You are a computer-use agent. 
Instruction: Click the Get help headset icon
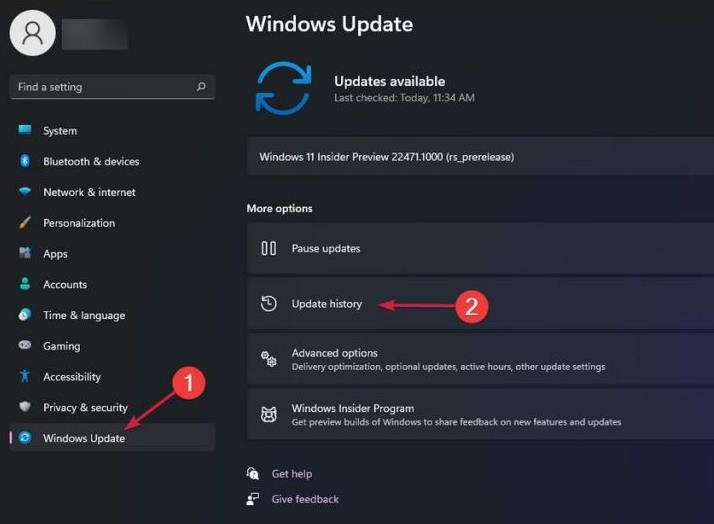253,473
